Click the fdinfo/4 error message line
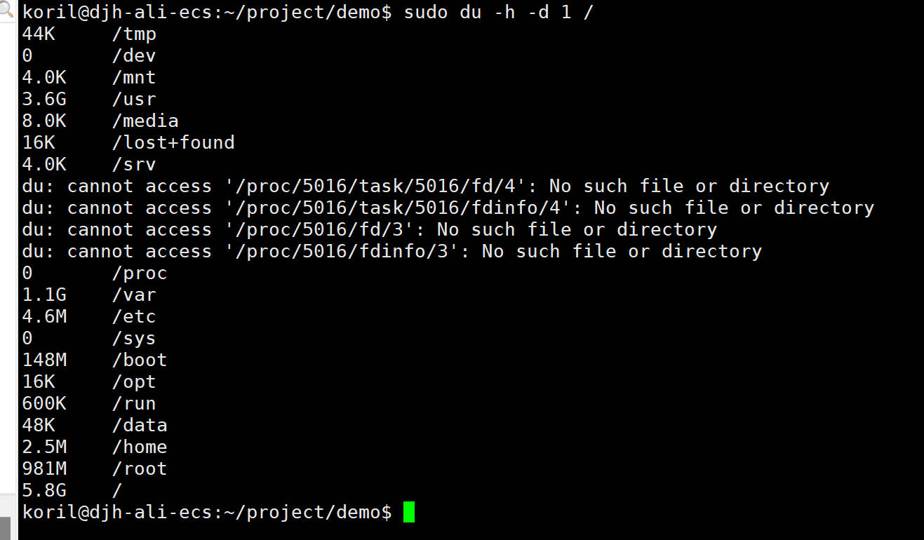Viewport: 924px width, 540px height. point(447,208)
